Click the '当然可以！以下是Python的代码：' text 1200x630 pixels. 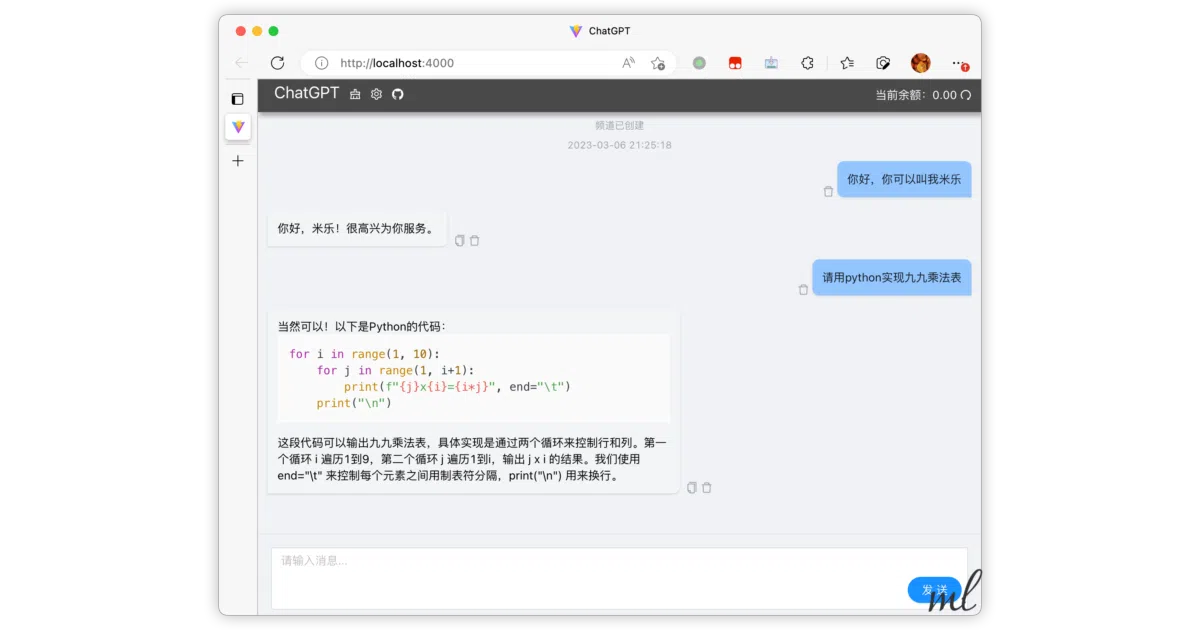(x=362, y=326)
